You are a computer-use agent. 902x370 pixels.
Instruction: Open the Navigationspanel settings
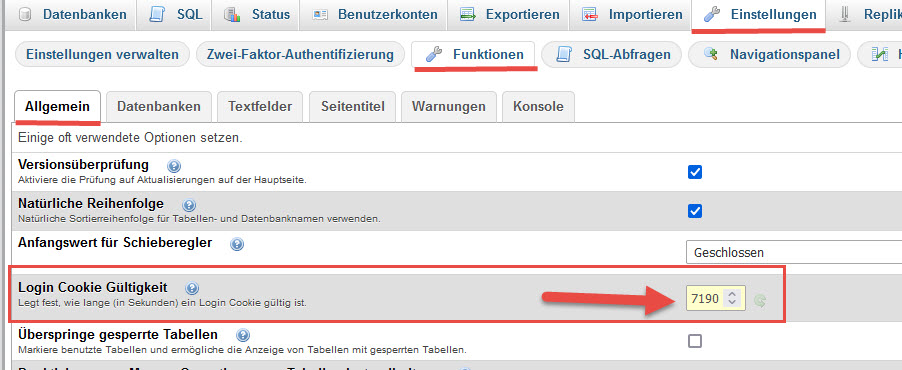[769, 55]
